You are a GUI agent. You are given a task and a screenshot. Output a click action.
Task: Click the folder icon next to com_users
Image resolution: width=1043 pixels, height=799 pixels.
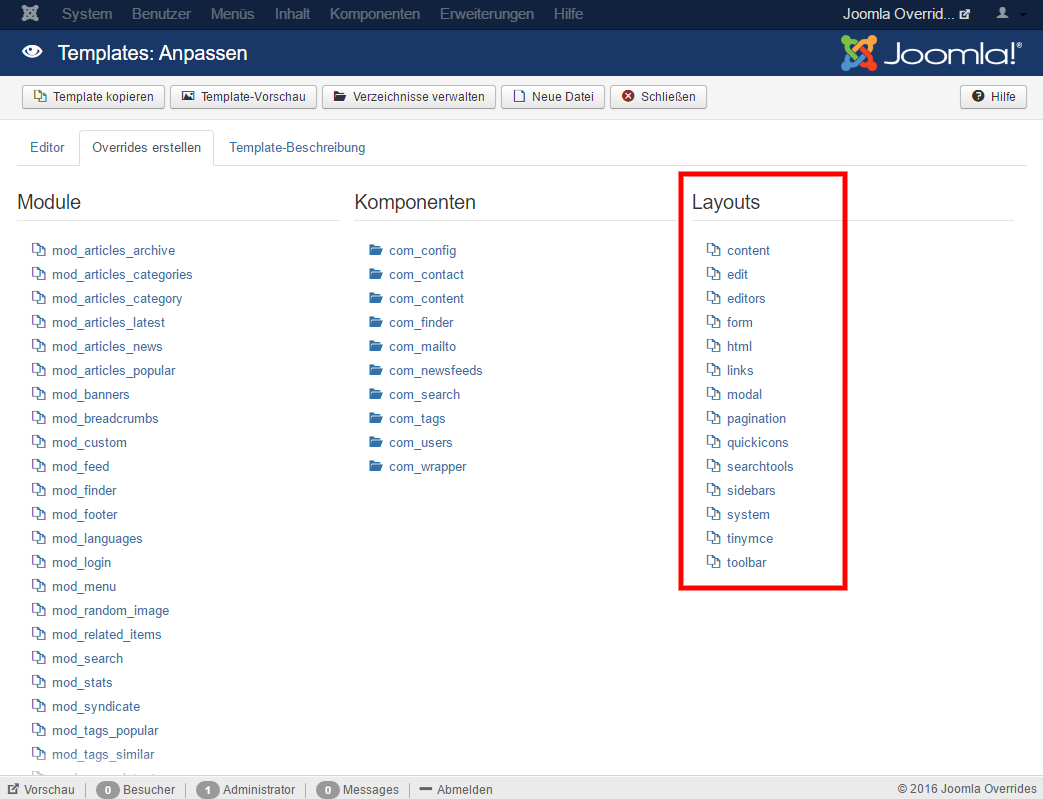point(376,442)
